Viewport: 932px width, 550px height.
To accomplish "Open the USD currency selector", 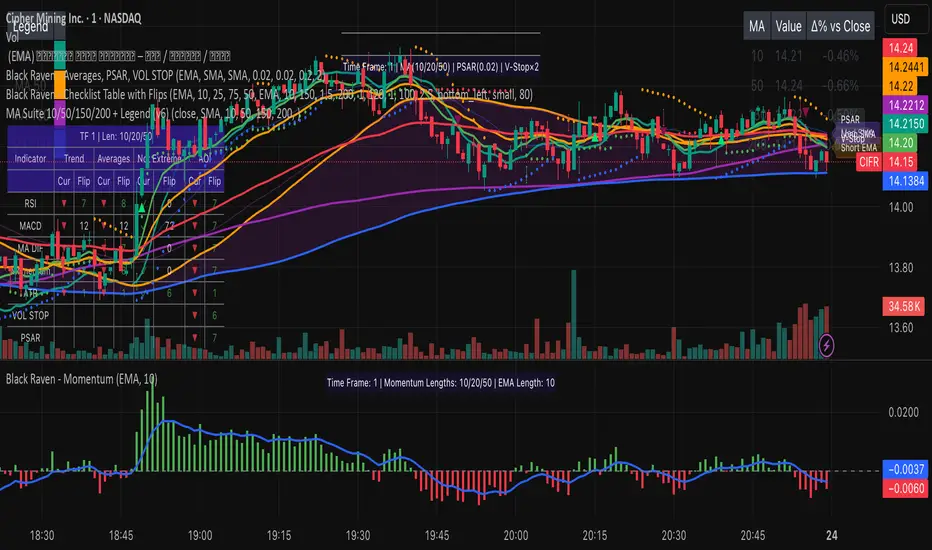I will click(900, 19).
